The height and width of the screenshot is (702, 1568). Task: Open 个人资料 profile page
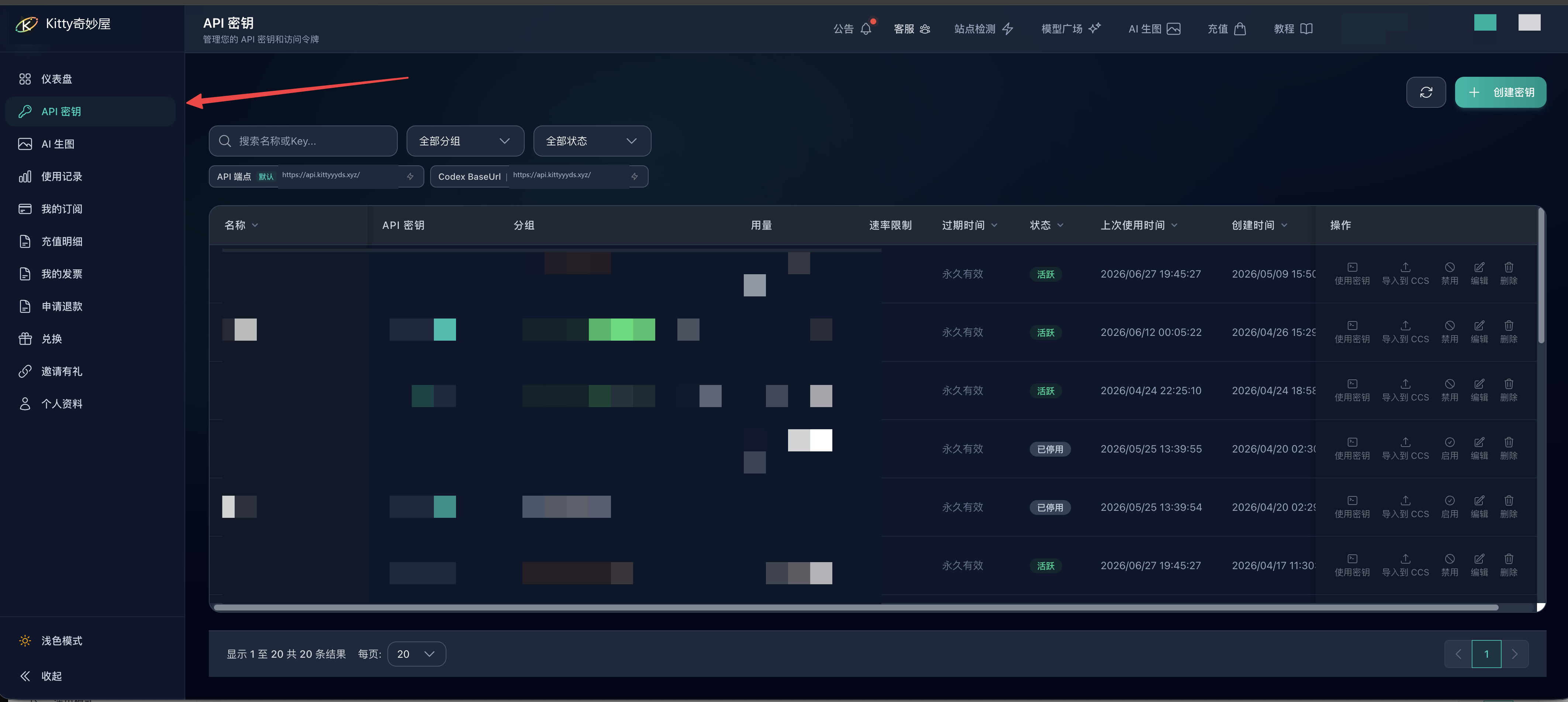(90, 404)
